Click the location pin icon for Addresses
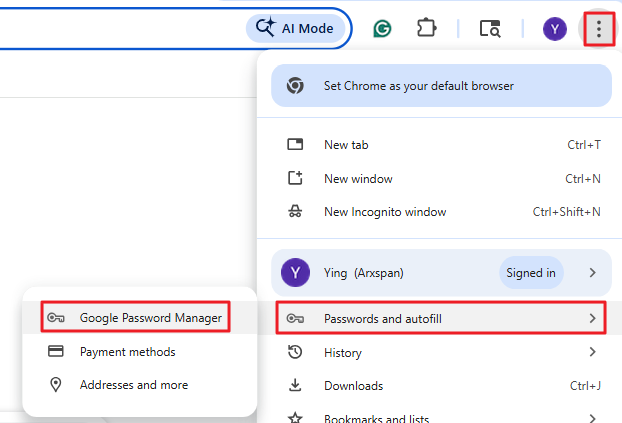Viewport: 622px width, 423px height. [56, 385]
